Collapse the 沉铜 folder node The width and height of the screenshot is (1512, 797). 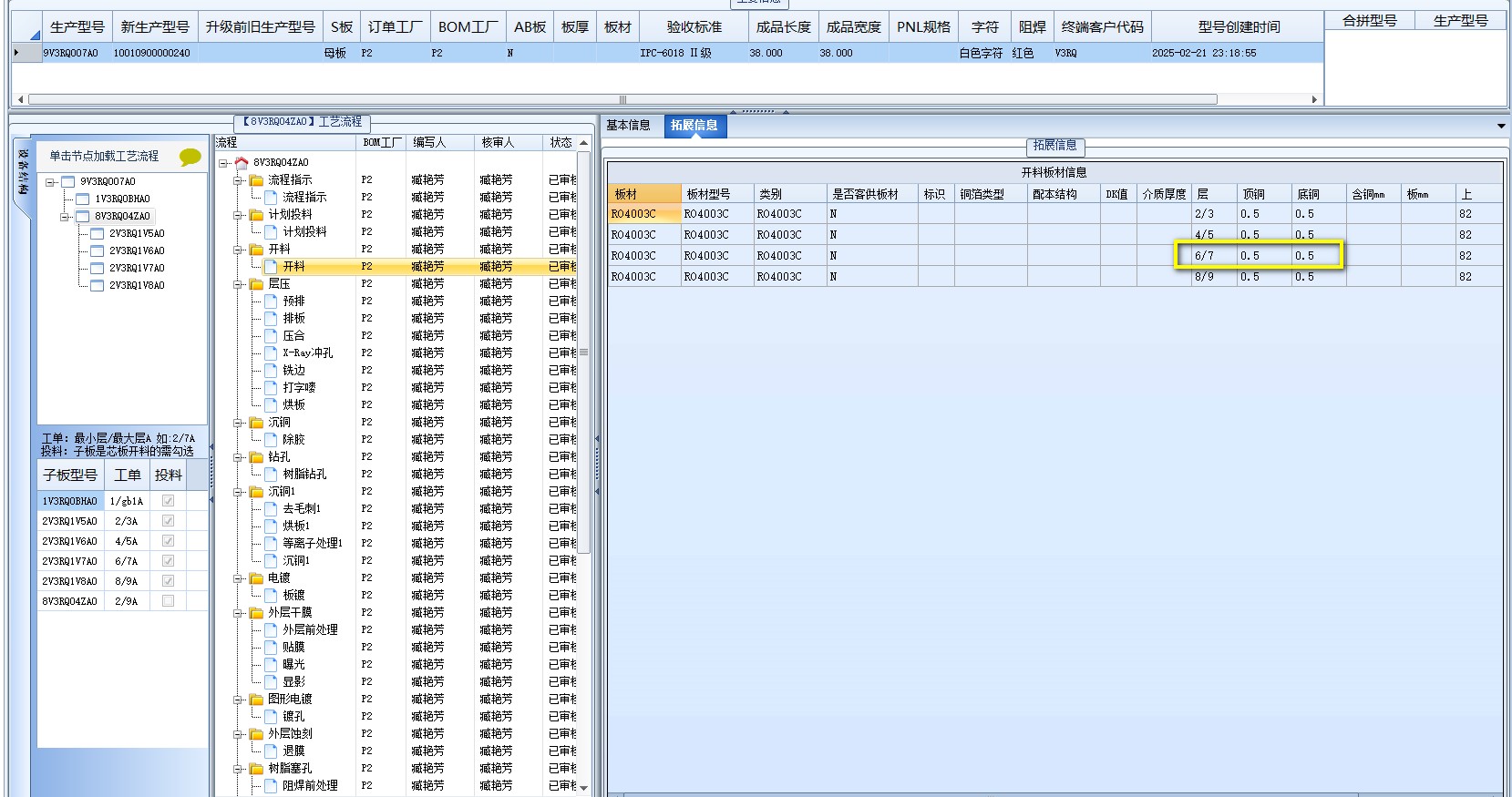239,423
